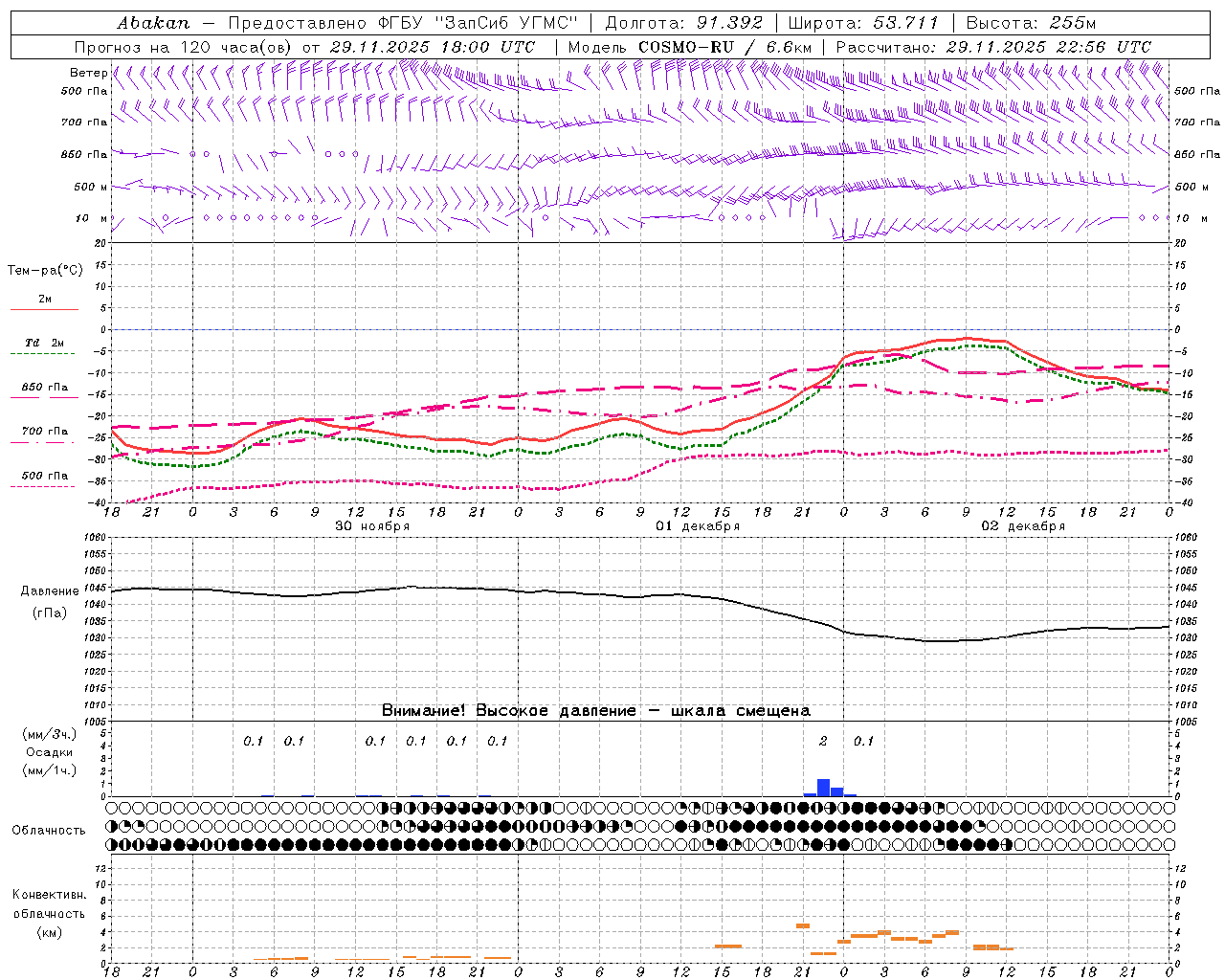Click the '1060' value on the left pressure axis

pyautogui.click(x=95, y=537)
